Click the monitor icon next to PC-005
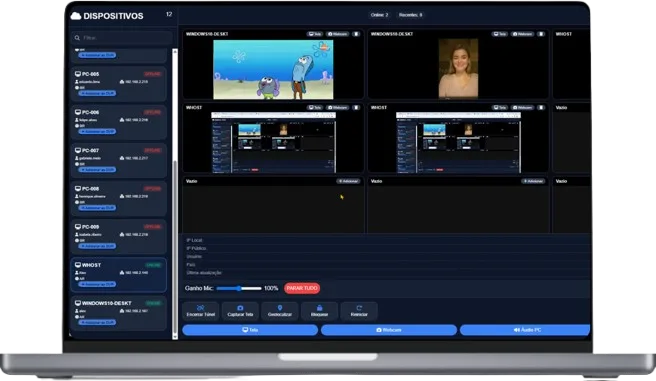Image resolution: width=656 pixels, height=381 pixels. (x=78, y=74)
